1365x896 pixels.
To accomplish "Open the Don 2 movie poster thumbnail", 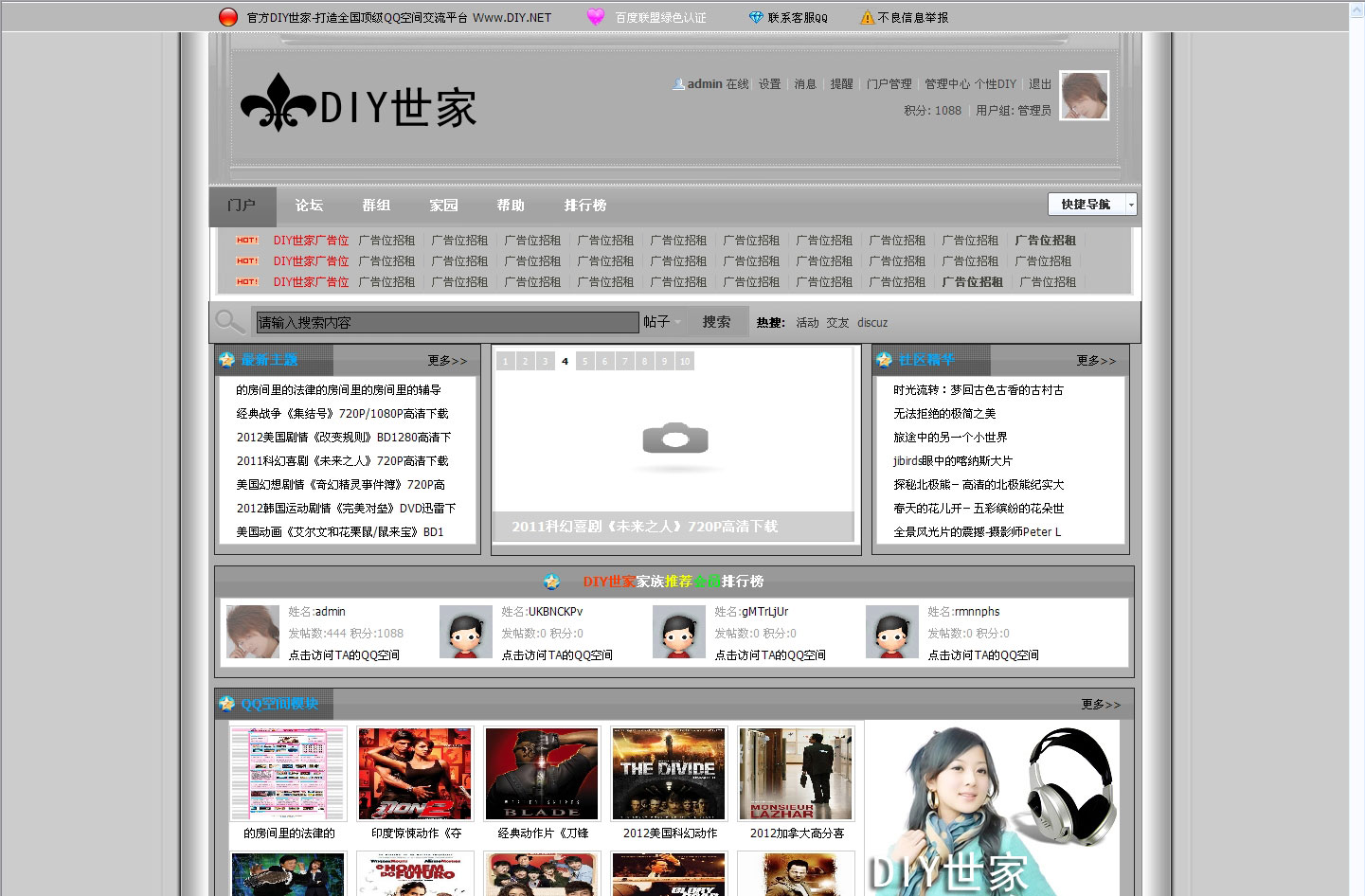I will [415, 774].
